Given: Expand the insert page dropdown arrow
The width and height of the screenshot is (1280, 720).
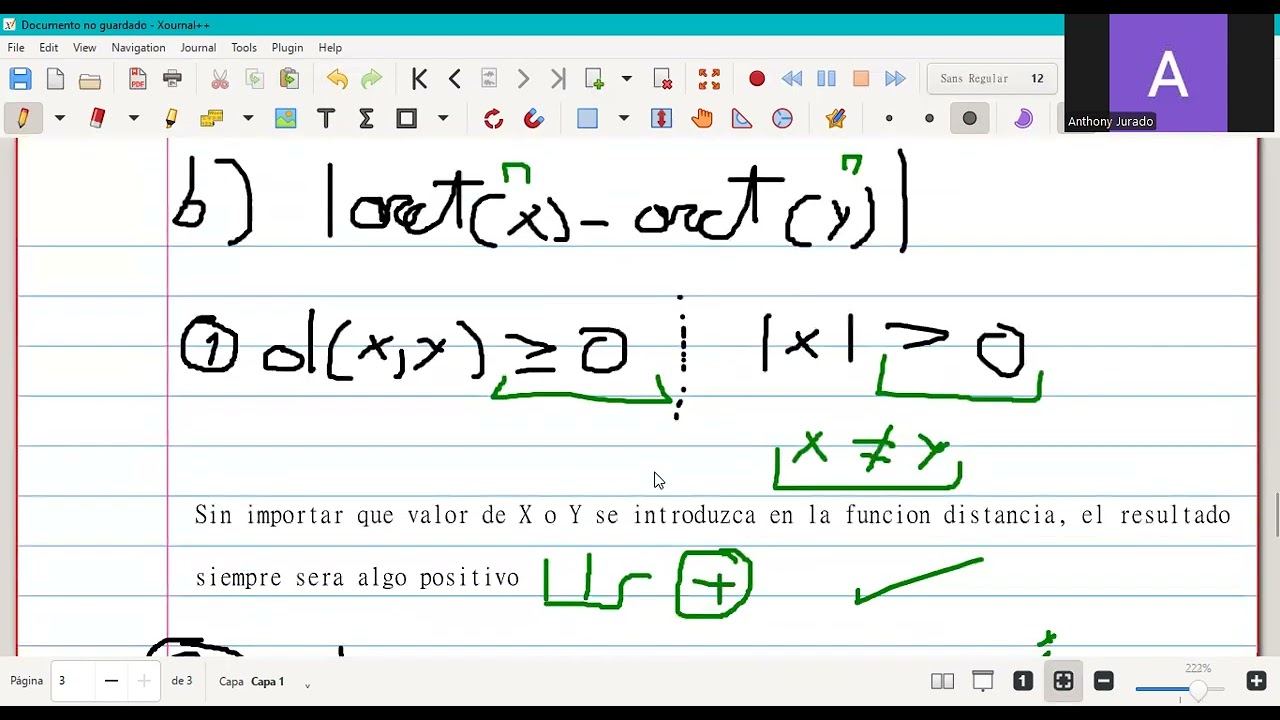Looking at the screenshot, I should coord(627,79).
